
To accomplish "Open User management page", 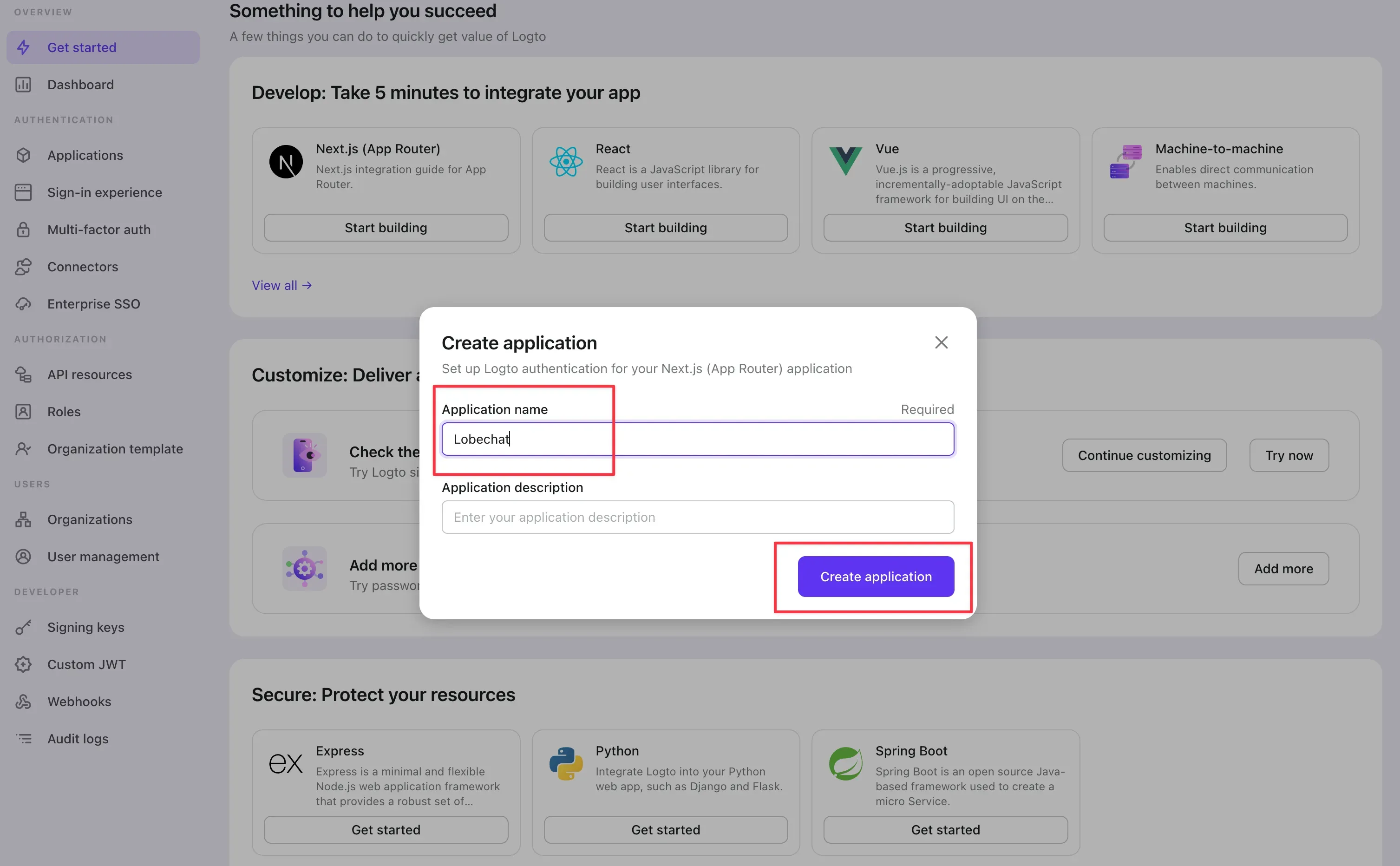I will pos(103,557).
